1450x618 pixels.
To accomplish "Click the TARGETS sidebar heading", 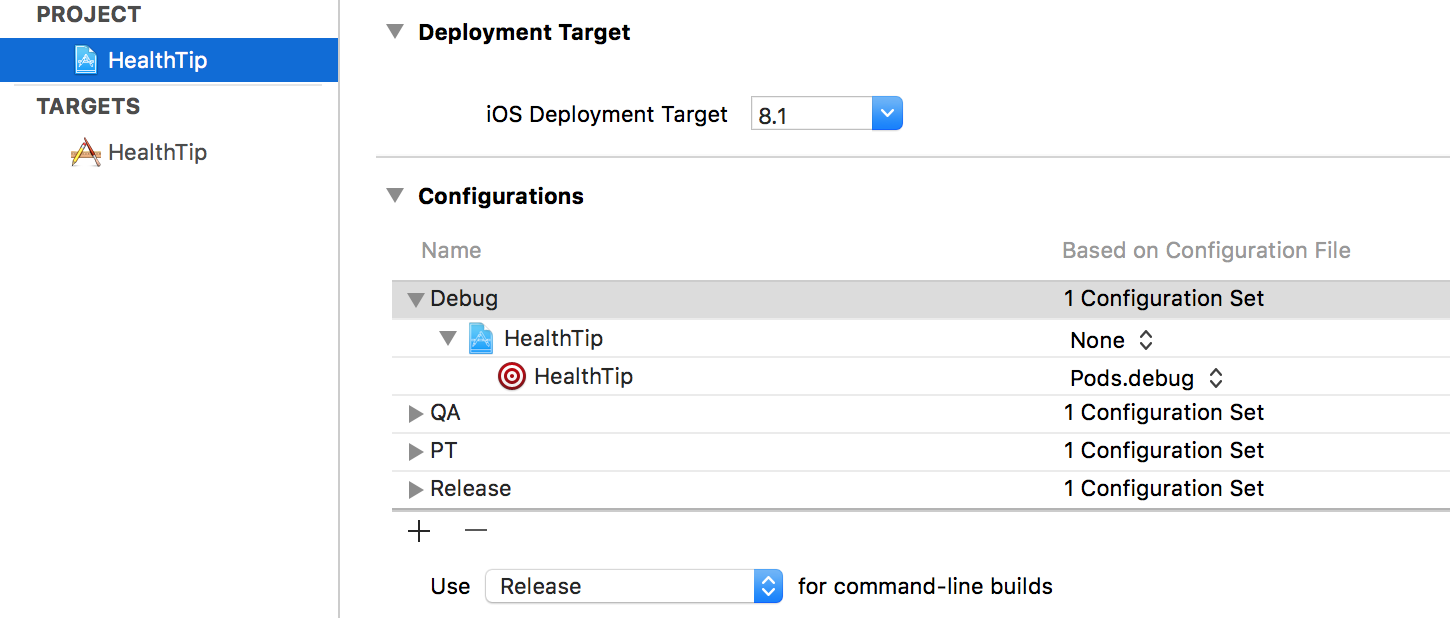I will click(88, 106).
